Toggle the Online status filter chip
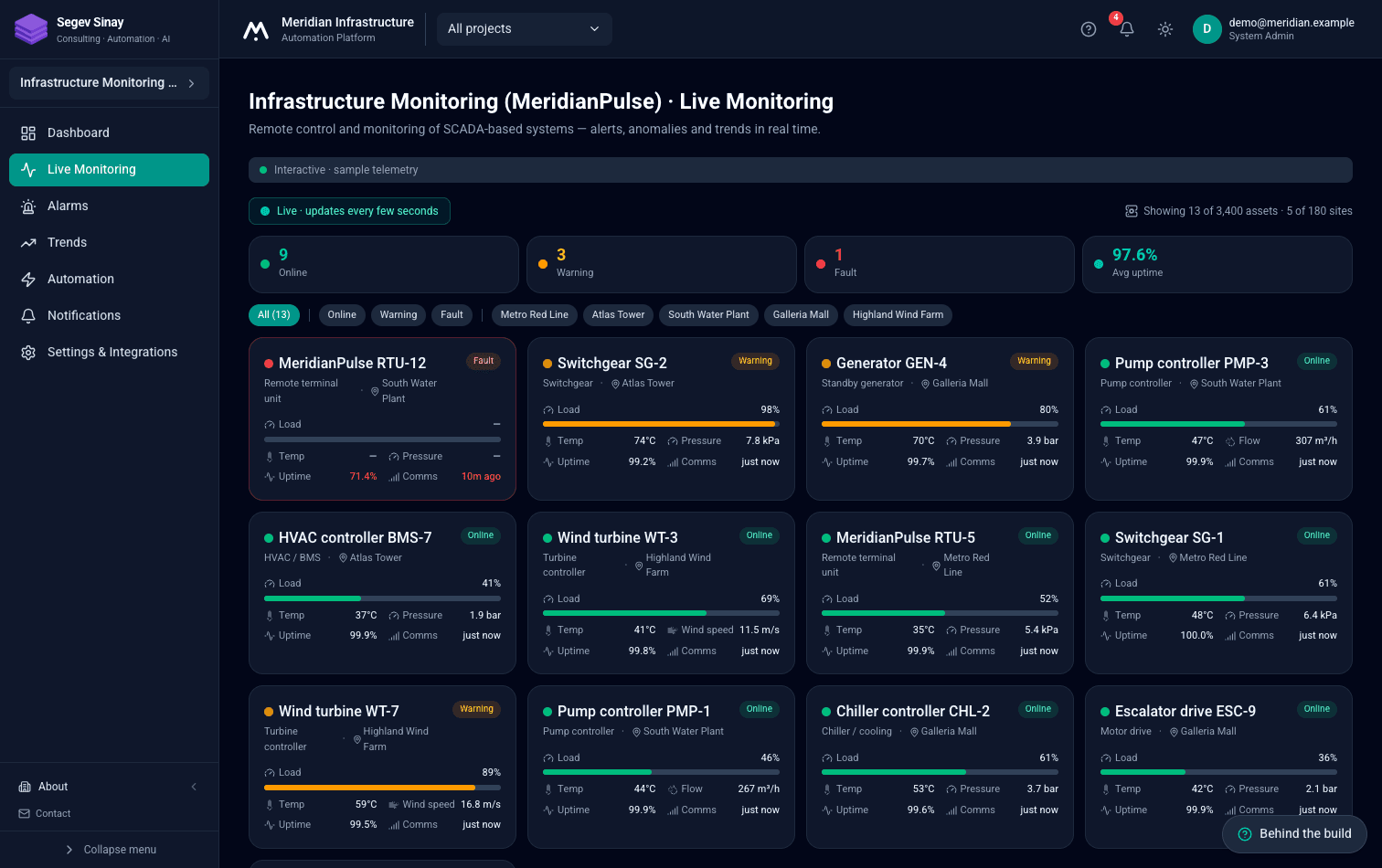This screenshot has width=1382, height=868. (x=342, y=315)
